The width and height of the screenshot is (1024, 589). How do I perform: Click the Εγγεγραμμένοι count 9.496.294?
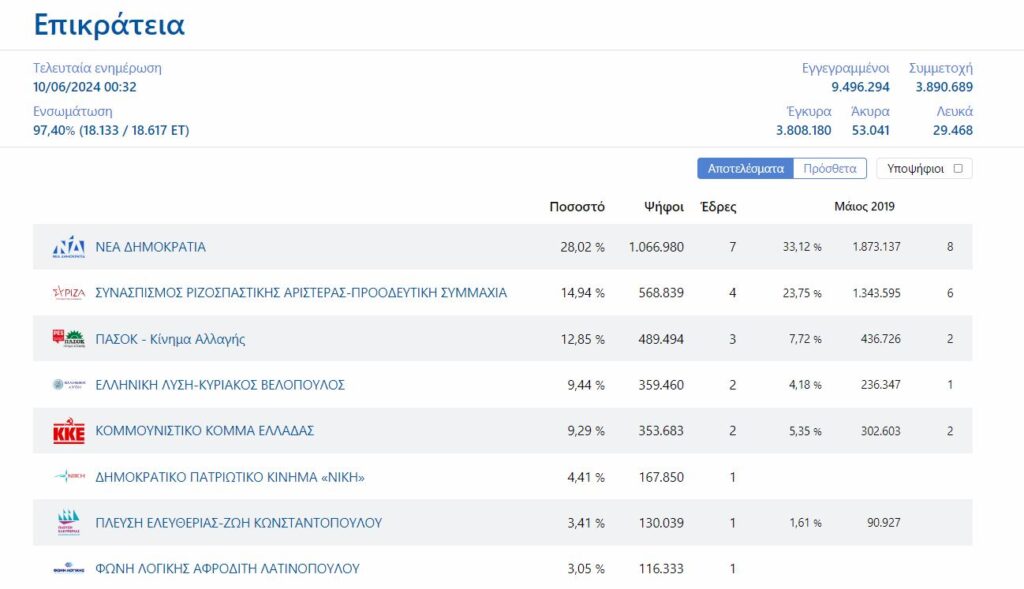(x=860, y=87)
